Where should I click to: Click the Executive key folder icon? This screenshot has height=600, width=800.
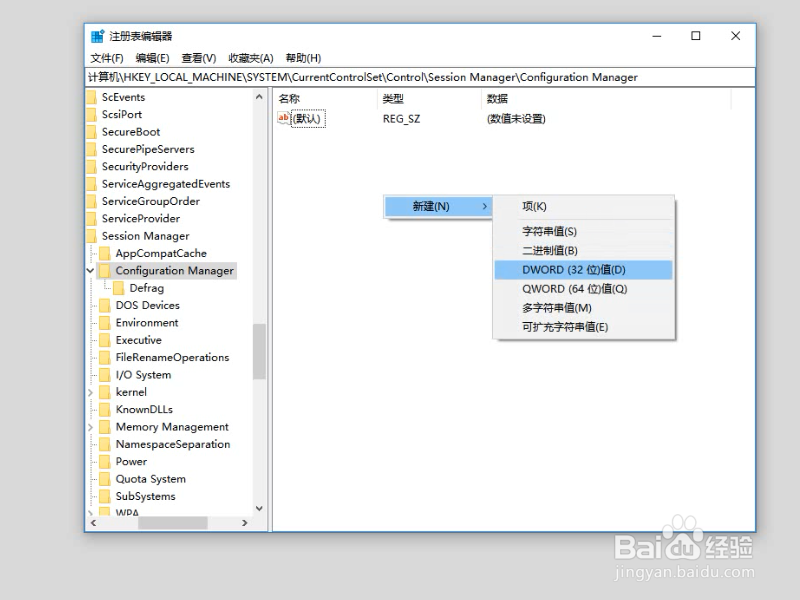[x=105, y=340]
